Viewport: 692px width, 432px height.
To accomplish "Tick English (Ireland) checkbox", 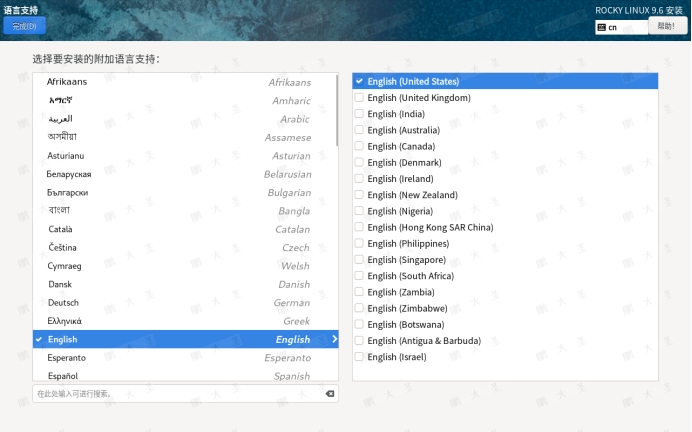I will [x=359, y=179].
